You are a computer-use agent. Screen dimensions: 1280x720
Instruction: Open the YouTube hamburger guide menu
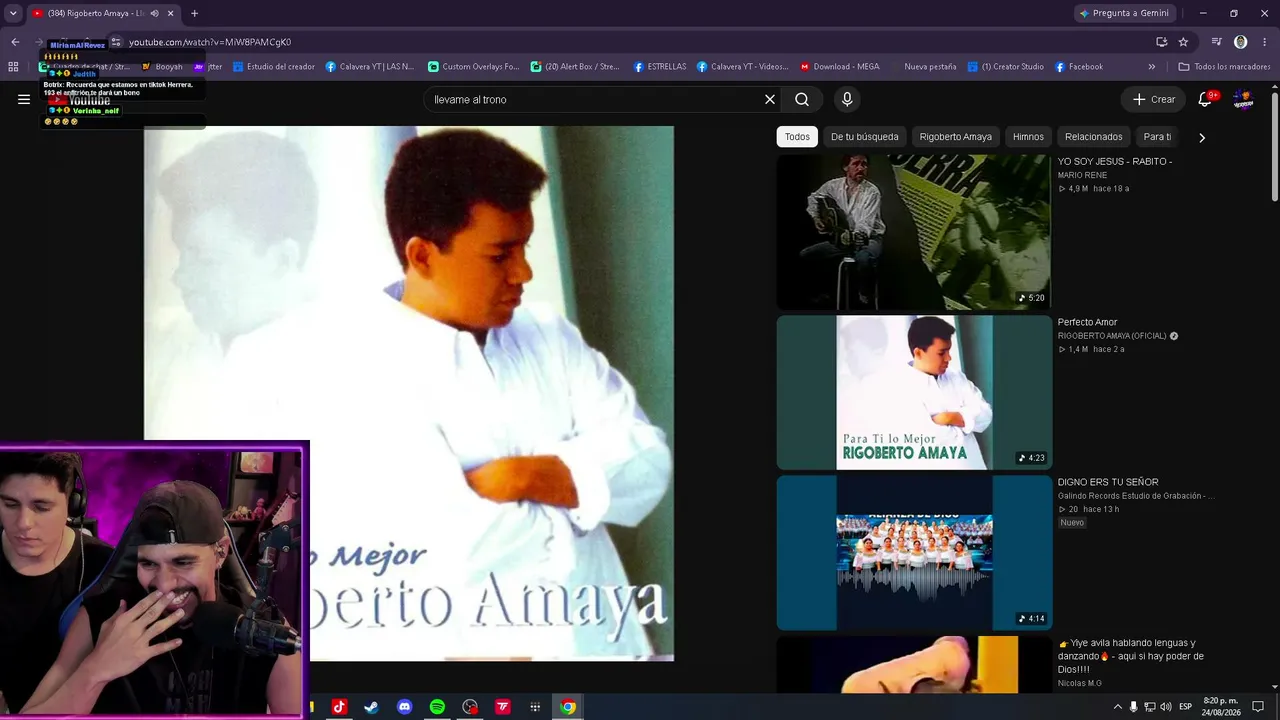(24, 99)
